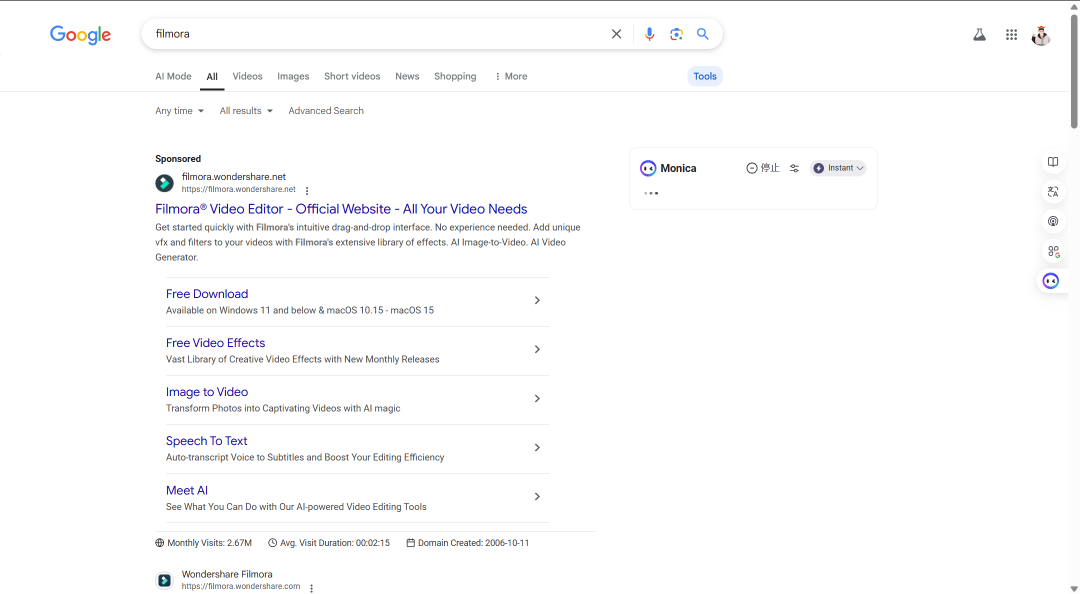Open the Google account avatar
Viewport: 1080px width, 594px height.
click(x=1041, y=35)
